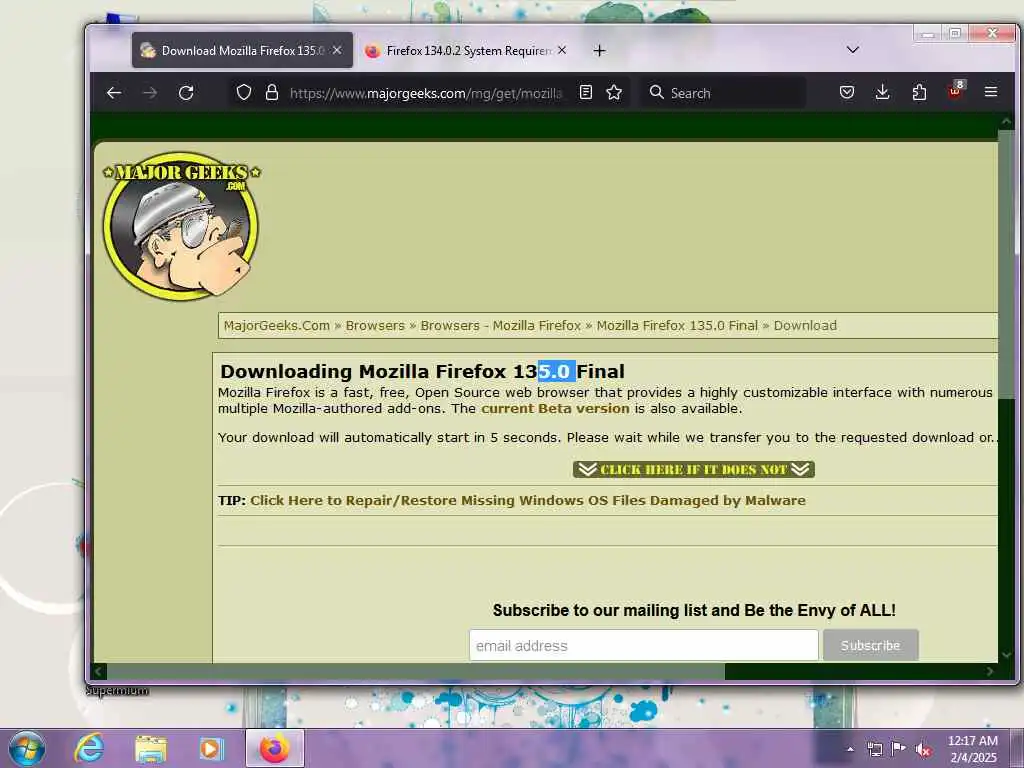The image size is (1024, 768).
Task: Close the Download Mozilla Firefox 135.0 tab
Action: tap(337, 50)
